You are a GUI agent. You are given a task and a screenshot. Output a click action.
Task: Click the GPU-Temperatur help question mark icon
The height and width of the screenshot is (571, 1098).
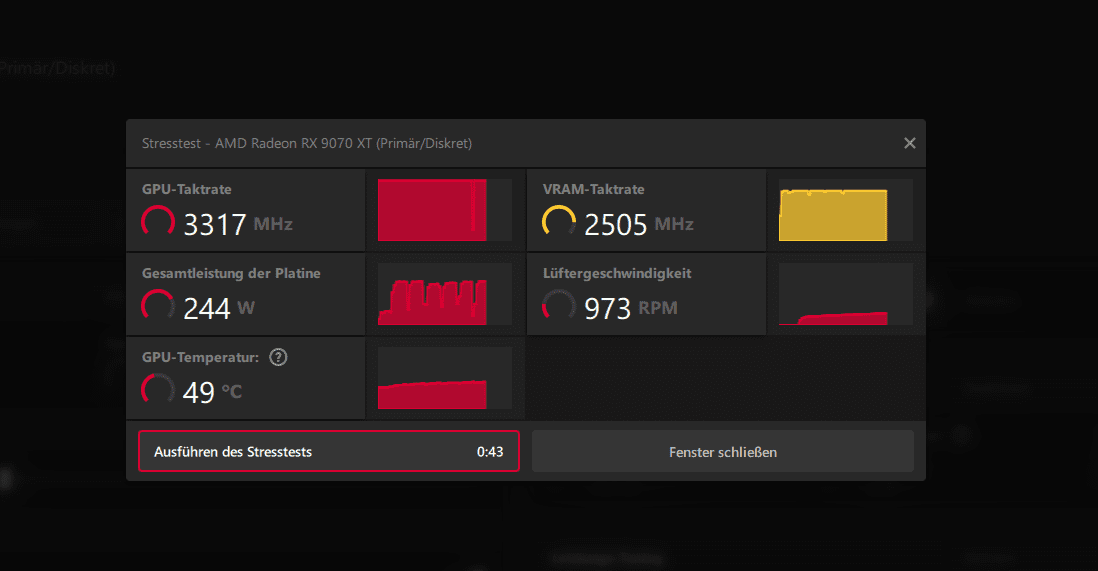coord(278,357)
